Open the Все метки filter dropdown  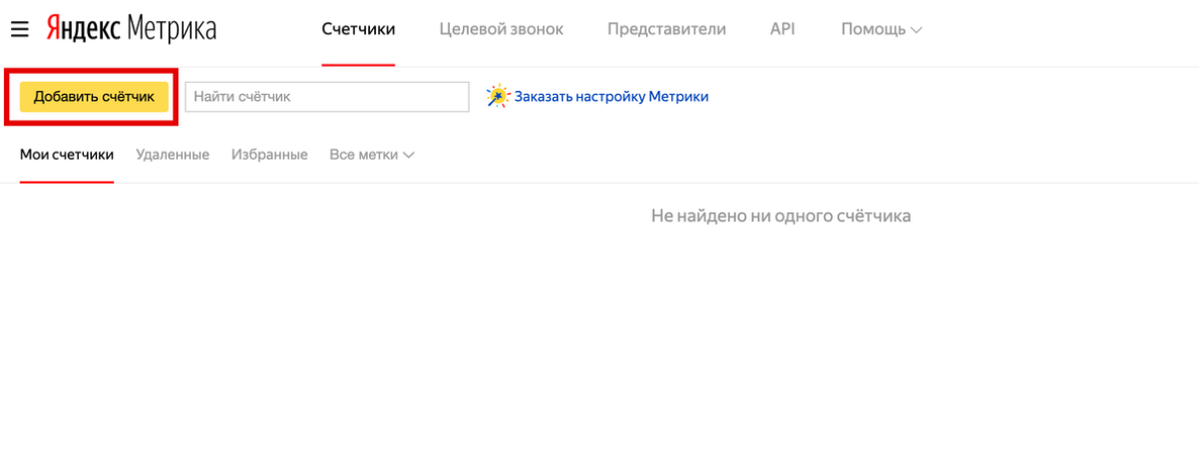pos(372,155)
